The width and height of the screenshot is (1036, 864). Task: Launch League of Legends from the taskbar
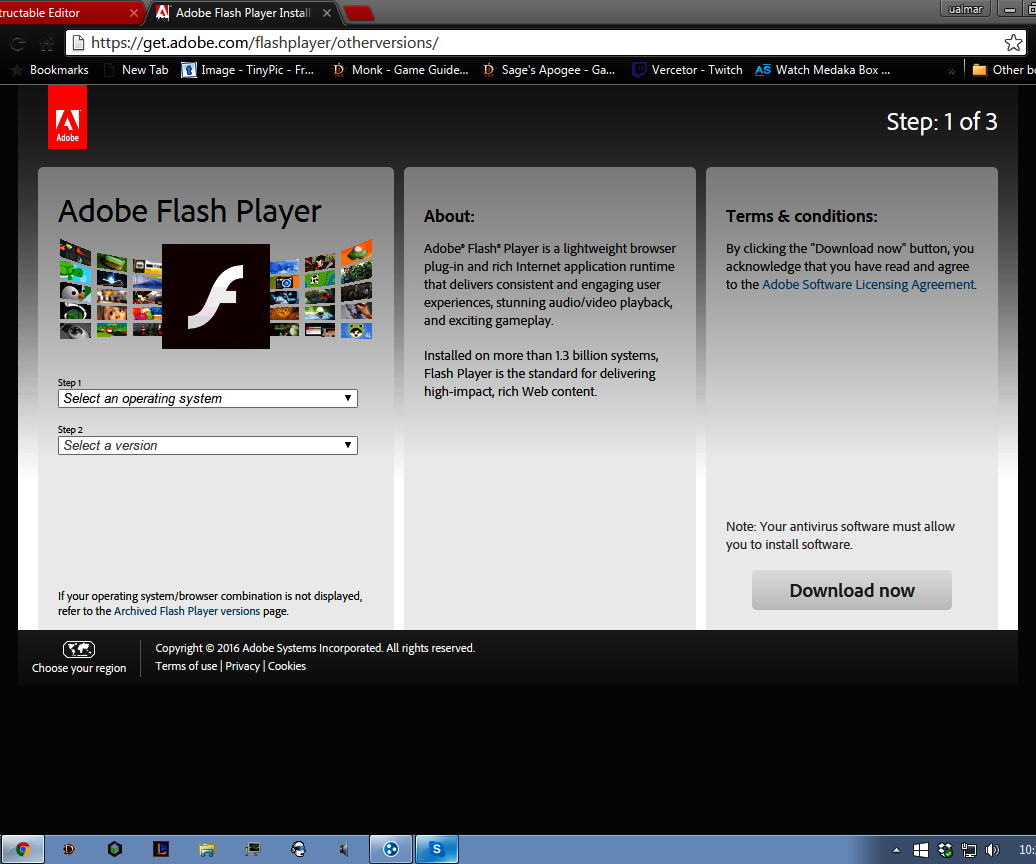point(160,848)
